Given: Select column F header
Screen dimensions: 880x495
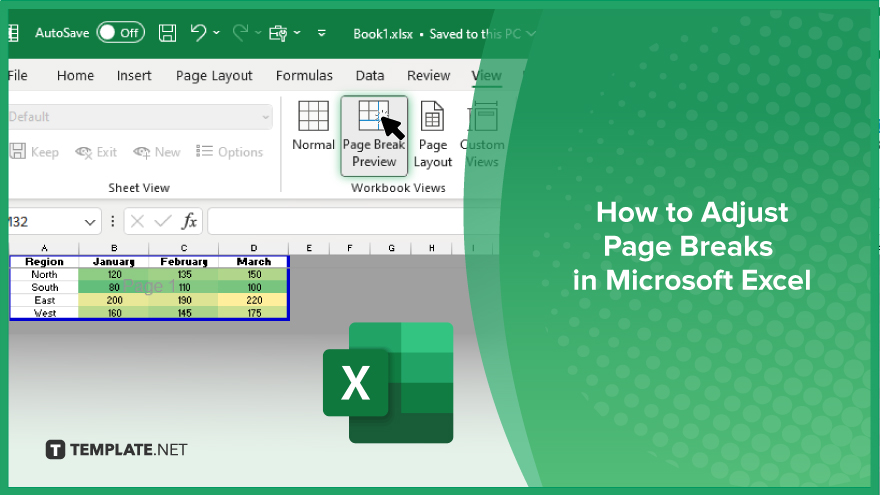Looking at the screenshot, I should pos(350,248).
